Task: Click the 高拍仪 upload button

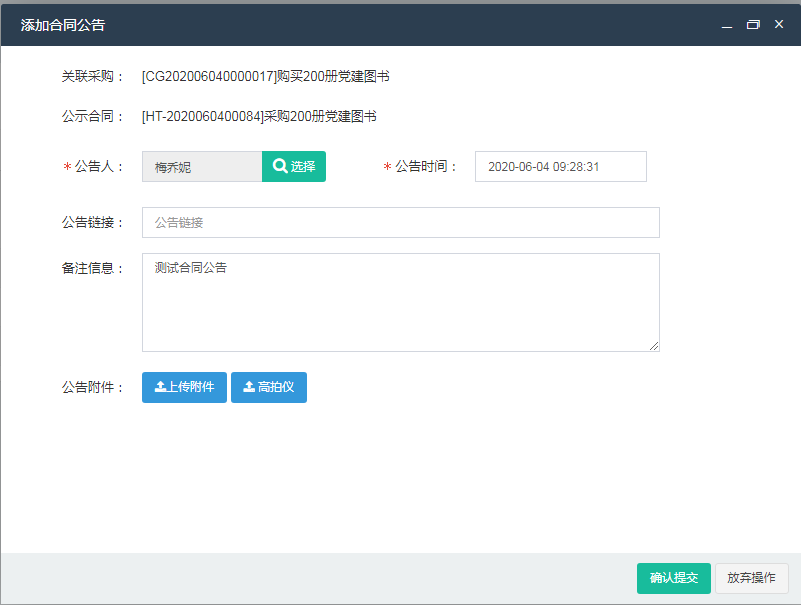Action: 269,387
